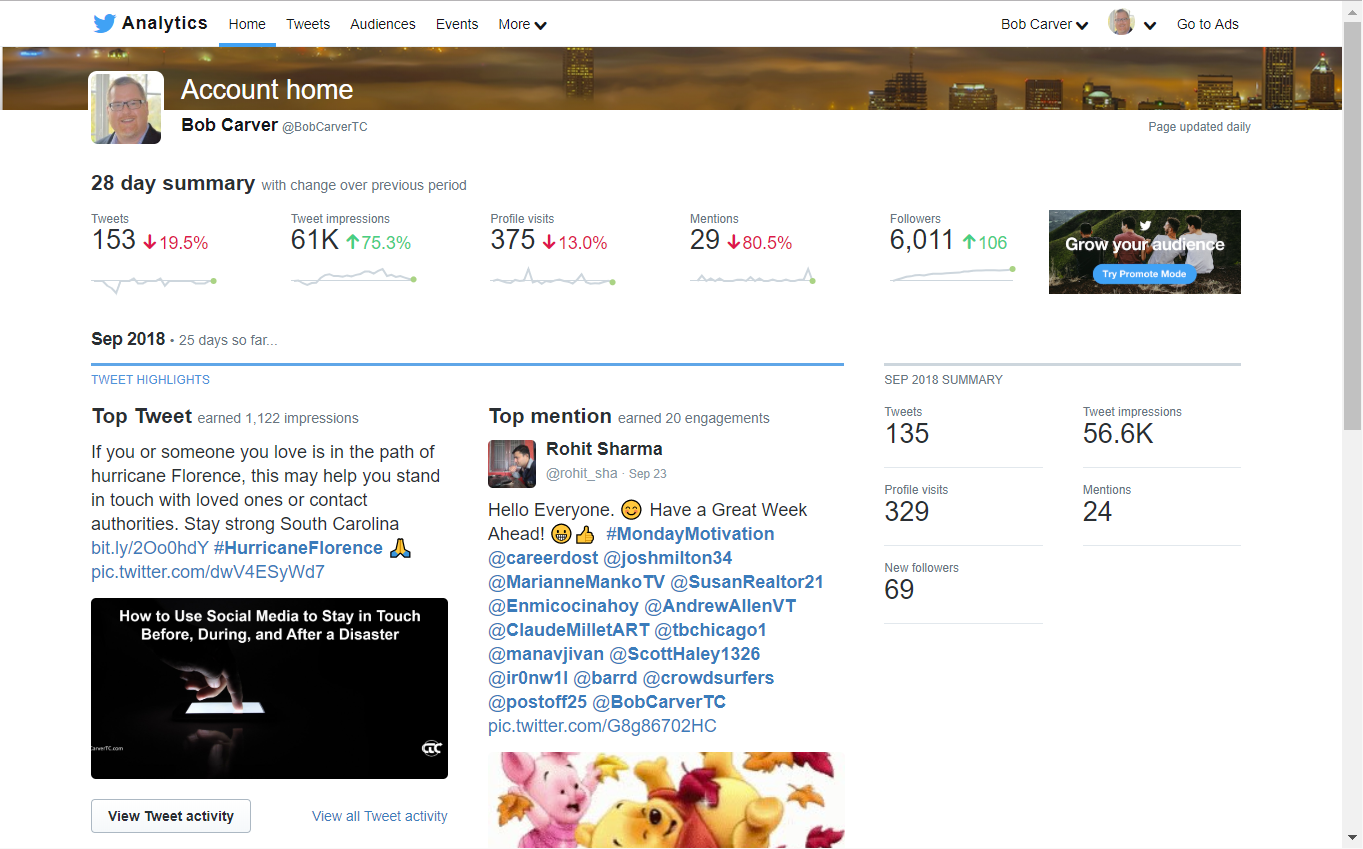
Task: Expand the chevron beside the profile avatar
Action: click(x=1150, y=26)
